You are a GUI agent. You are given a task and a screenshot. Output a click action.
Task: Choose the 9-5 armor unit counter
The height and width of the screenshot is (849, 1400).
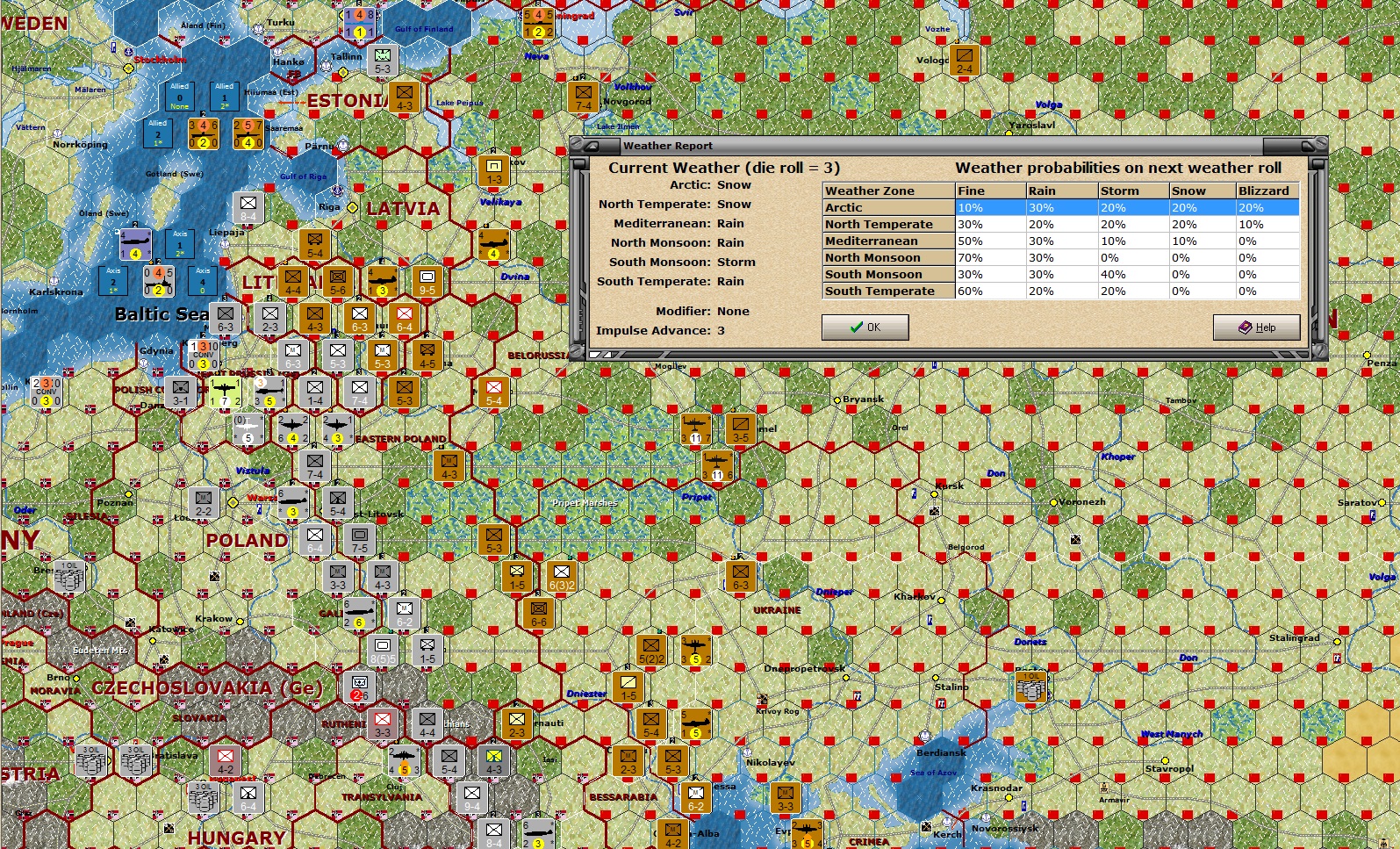point(427,282)
